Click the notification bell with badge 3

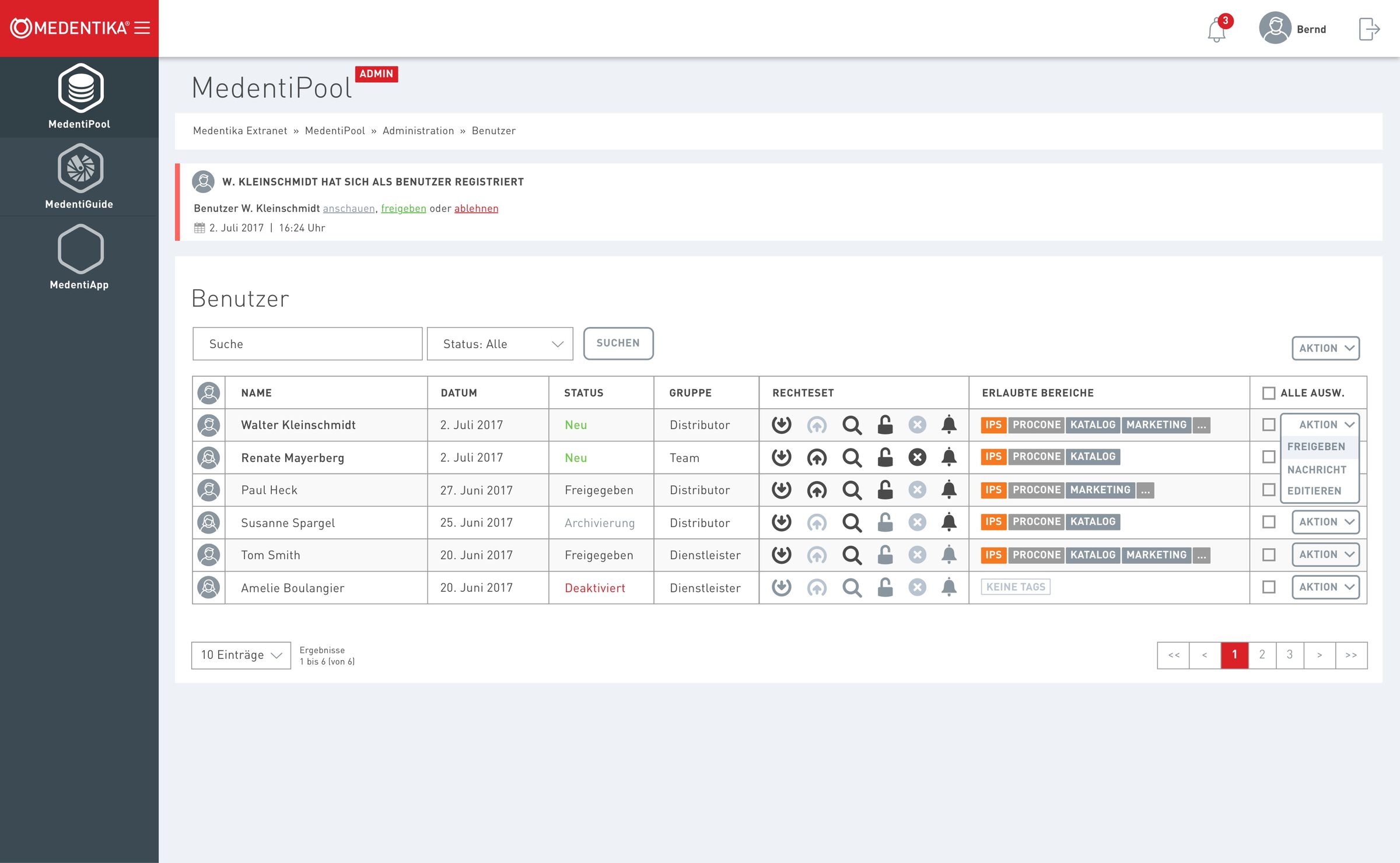1216,29
